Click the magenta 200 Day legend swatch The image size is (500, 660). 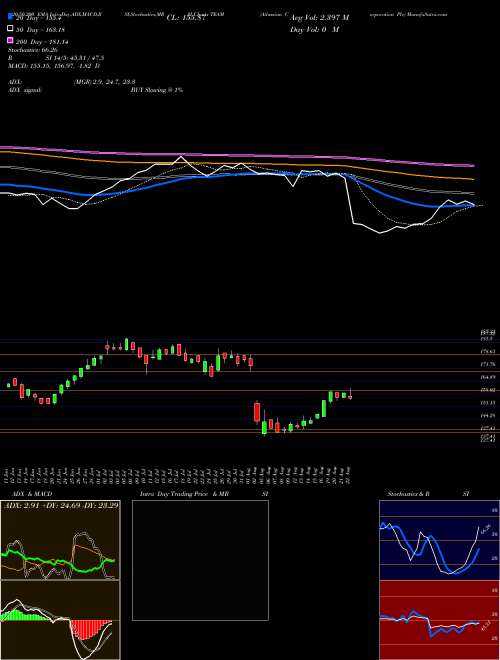pos(10,41)
